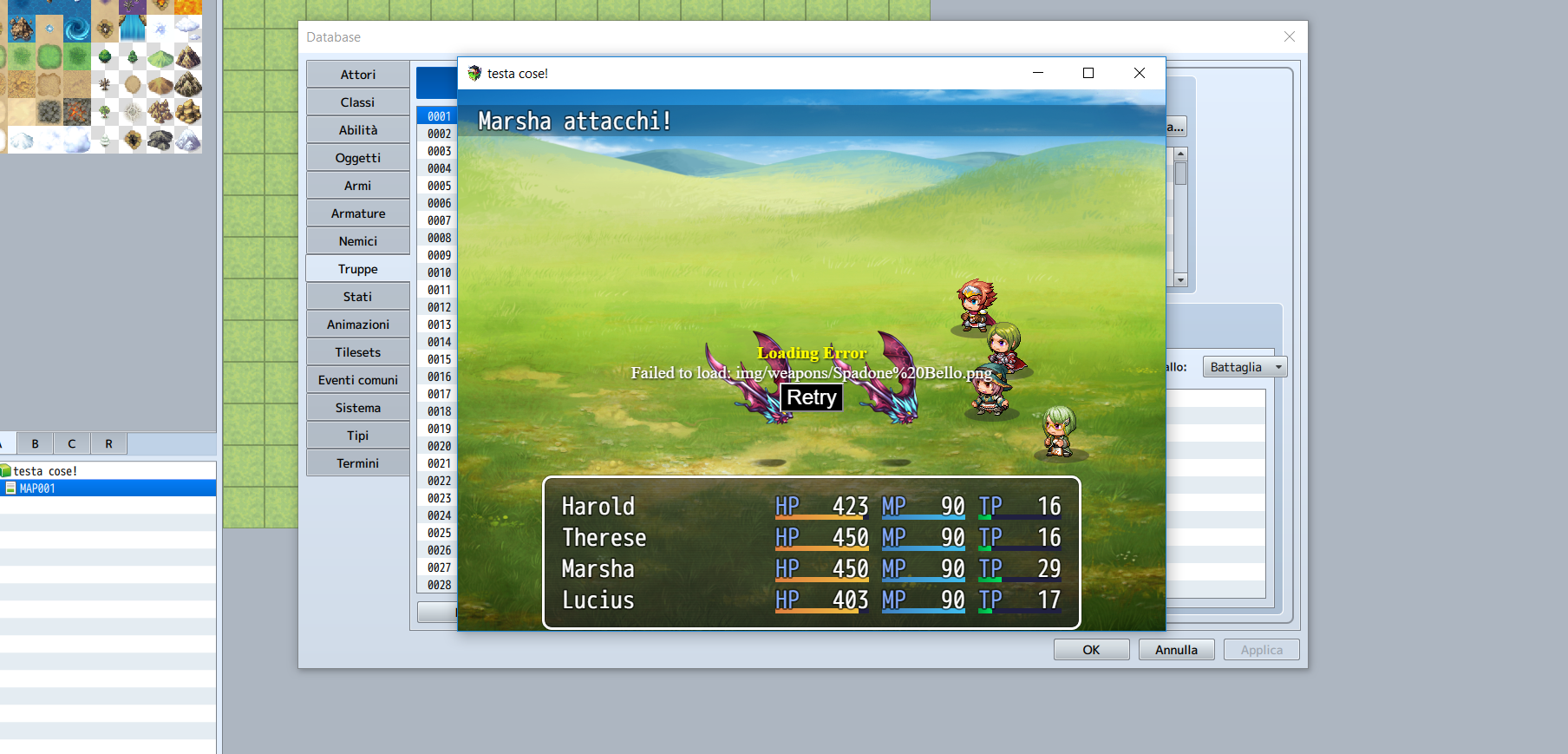Select the small leafy green tree tile
Image resolution: width=1568 pixels, height=754 pixels.
(x=104, y=113)
